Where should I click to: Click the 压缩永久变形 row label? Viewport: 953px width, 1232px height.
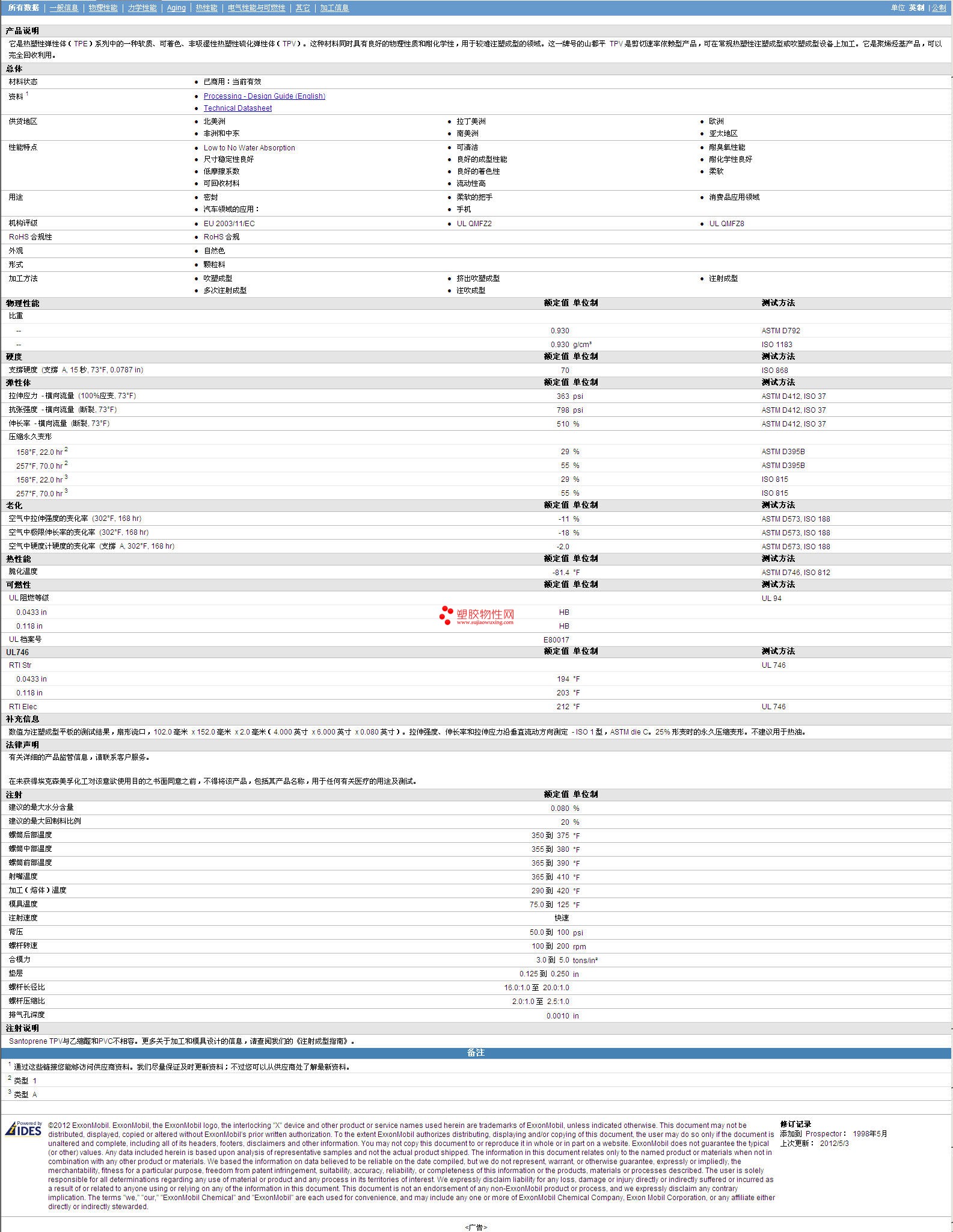[30, 437]
